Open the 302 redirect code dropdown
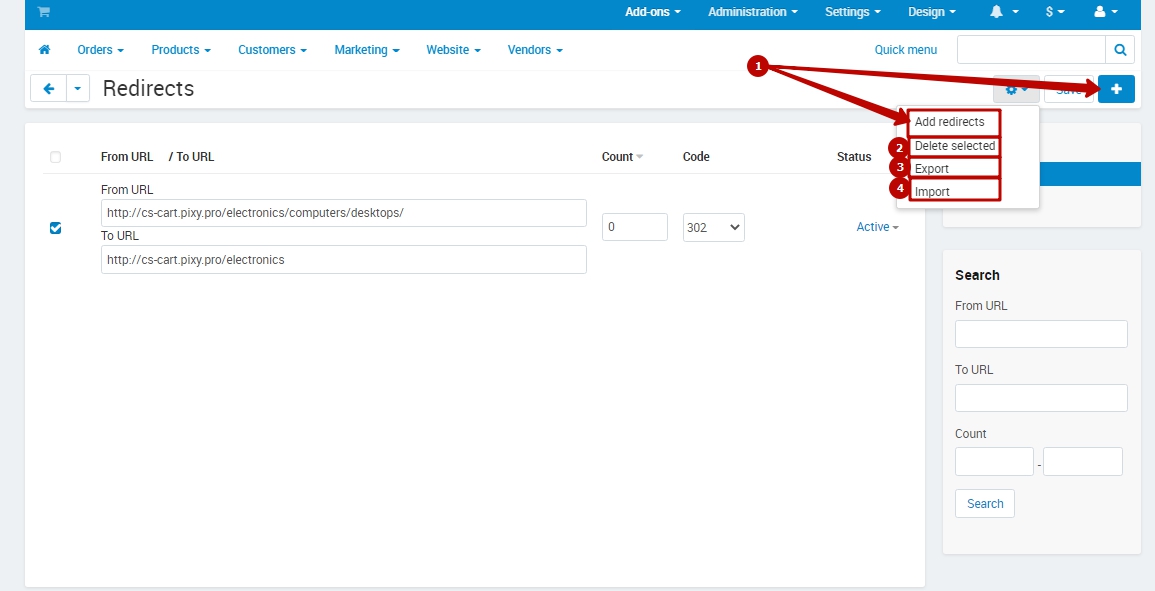1155x591 pixels. pyautogui.click(x=713, y=227)
